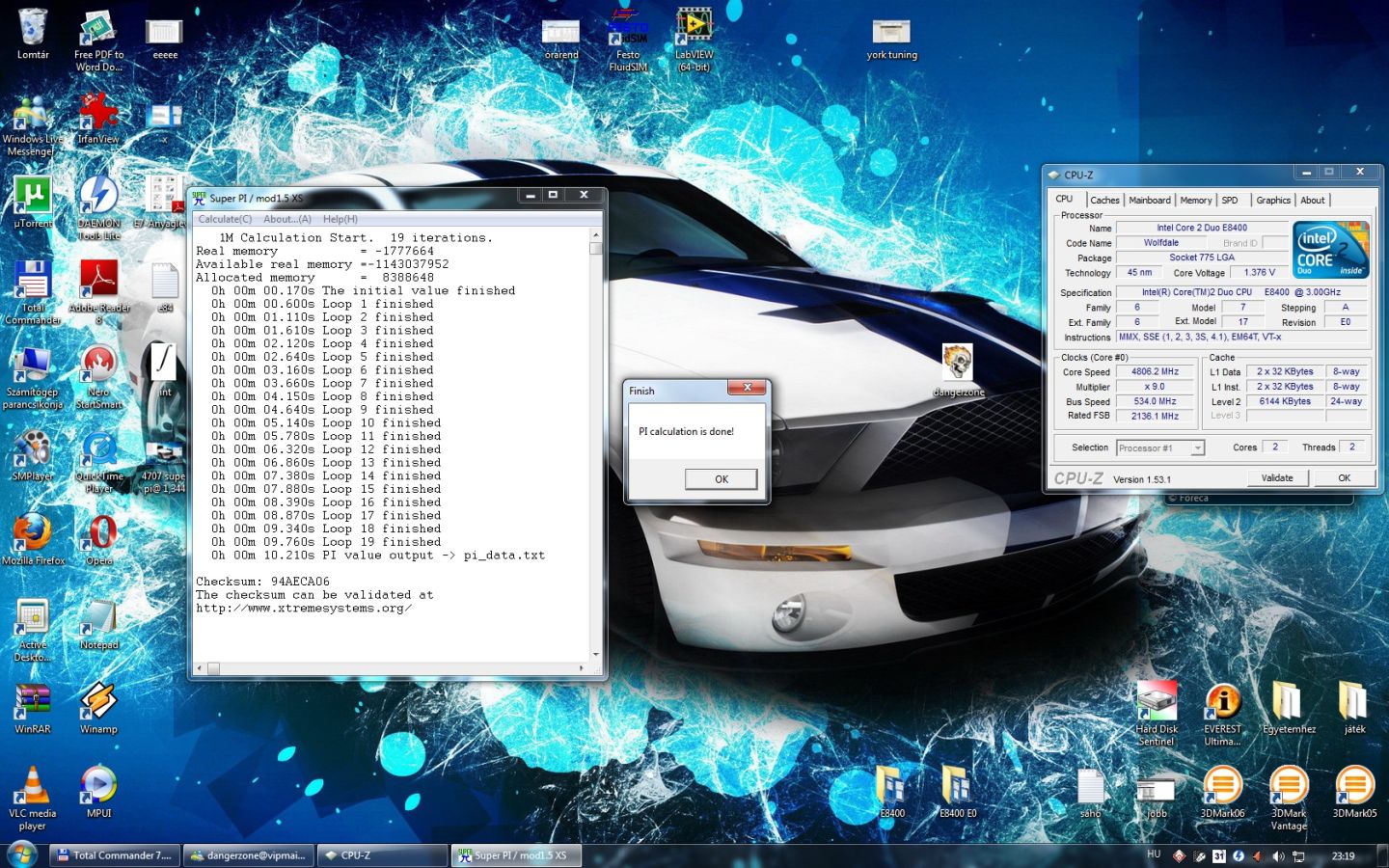Open the Calculate(C) menu in Super PI
This screenshot has height=868, width=1389.
225,219
